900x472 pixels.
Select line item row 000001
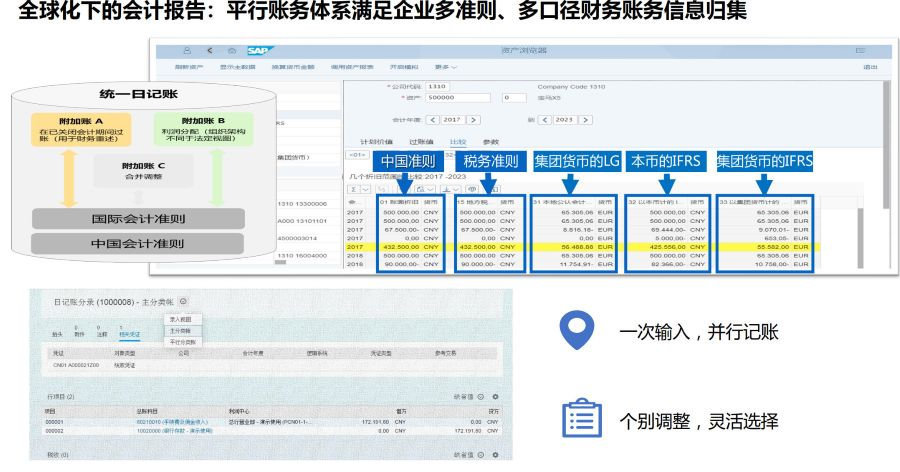point(271,422)
